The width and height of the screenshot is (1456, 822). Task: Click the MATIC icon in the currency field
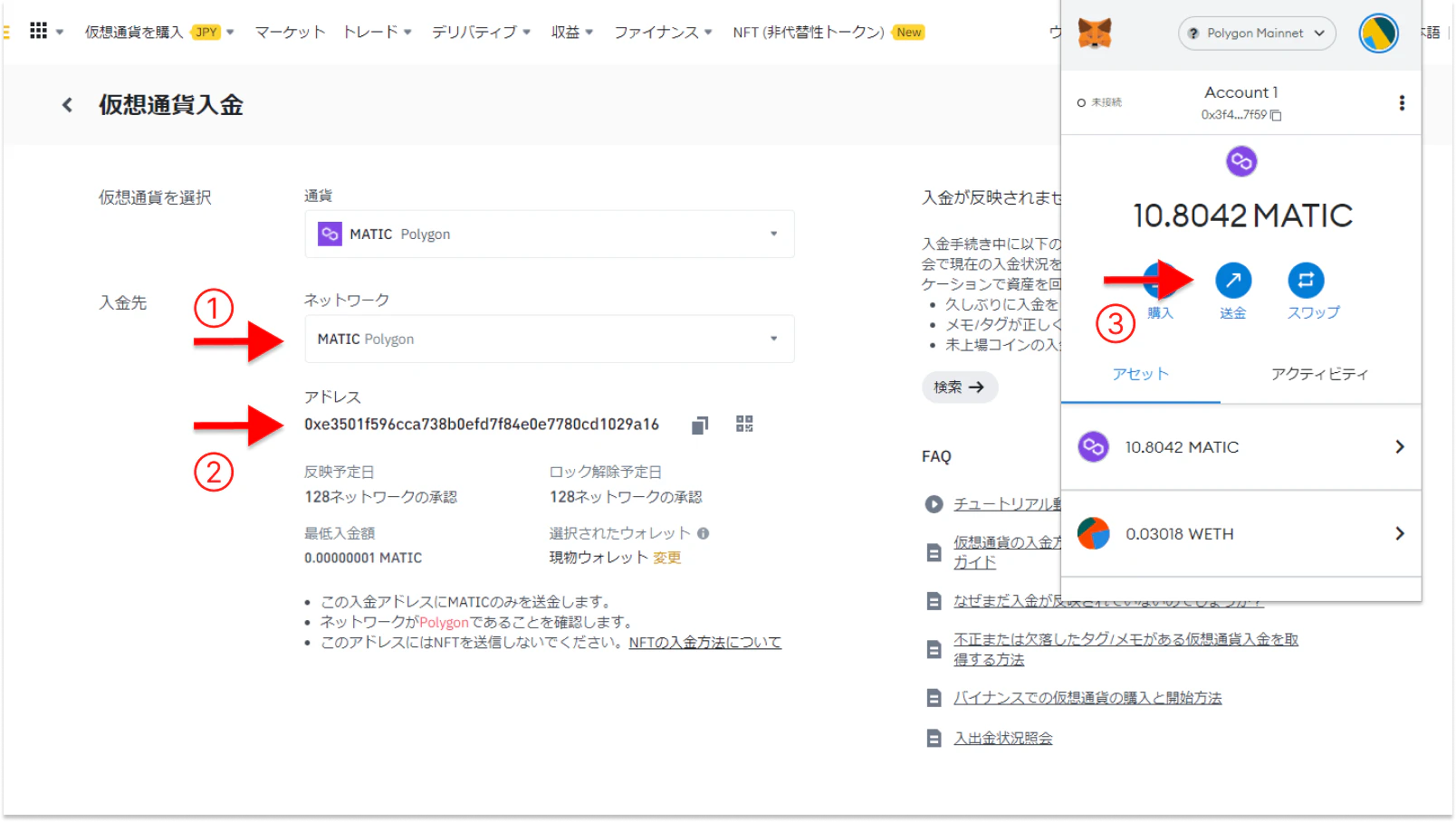pyautogui.click(x=330, y=234)
